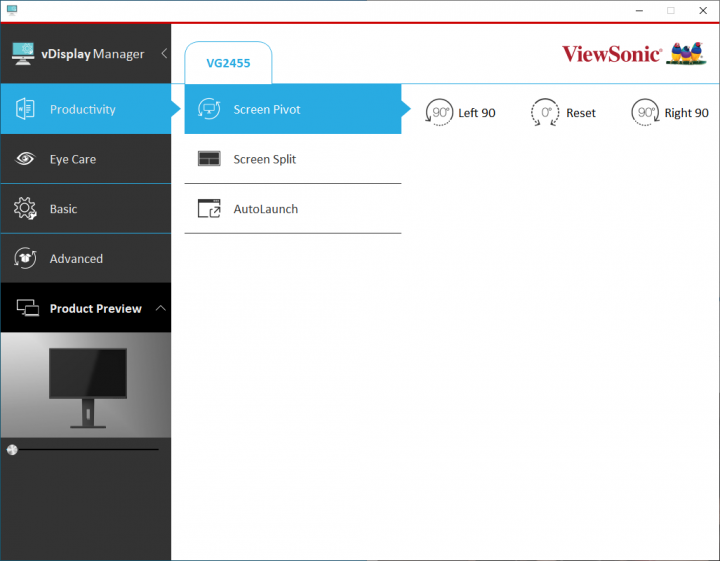This screenshot has height=561, width=720.
Task: Open the Basic settings section label
Action: point(63,209)
